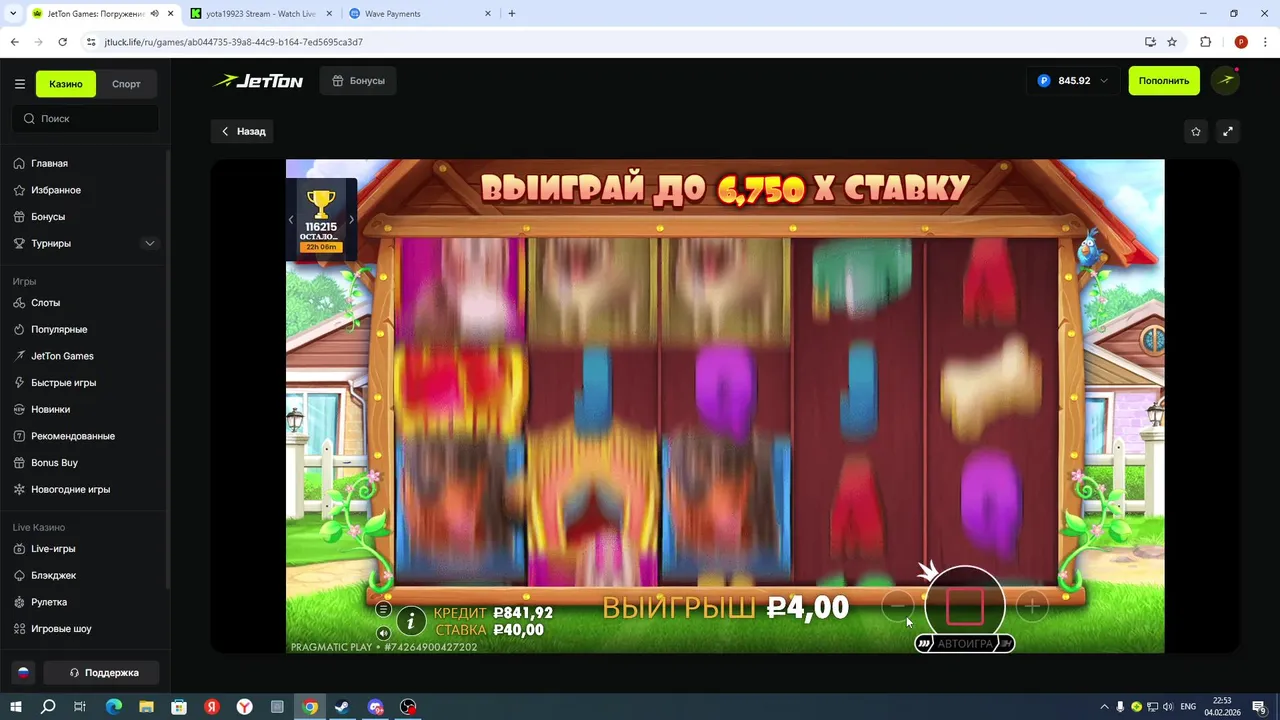
Task: Switch to the Спорт tab
Action: coord(126,84)
